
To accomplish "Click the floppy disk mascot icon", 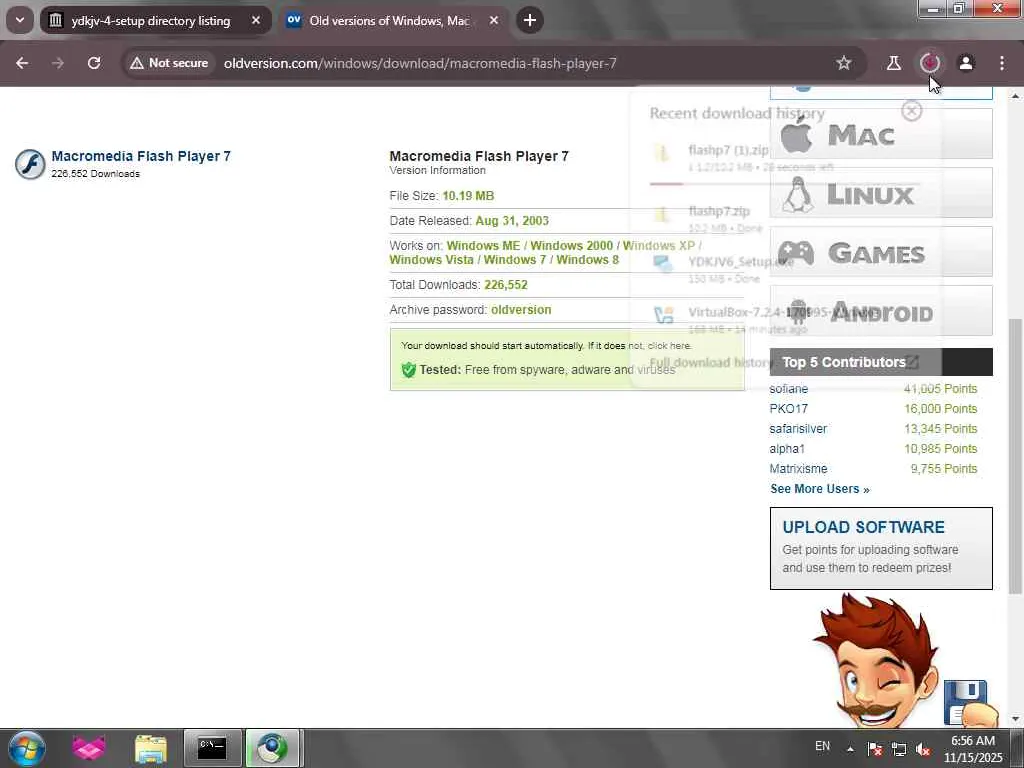I will (965, 702).
